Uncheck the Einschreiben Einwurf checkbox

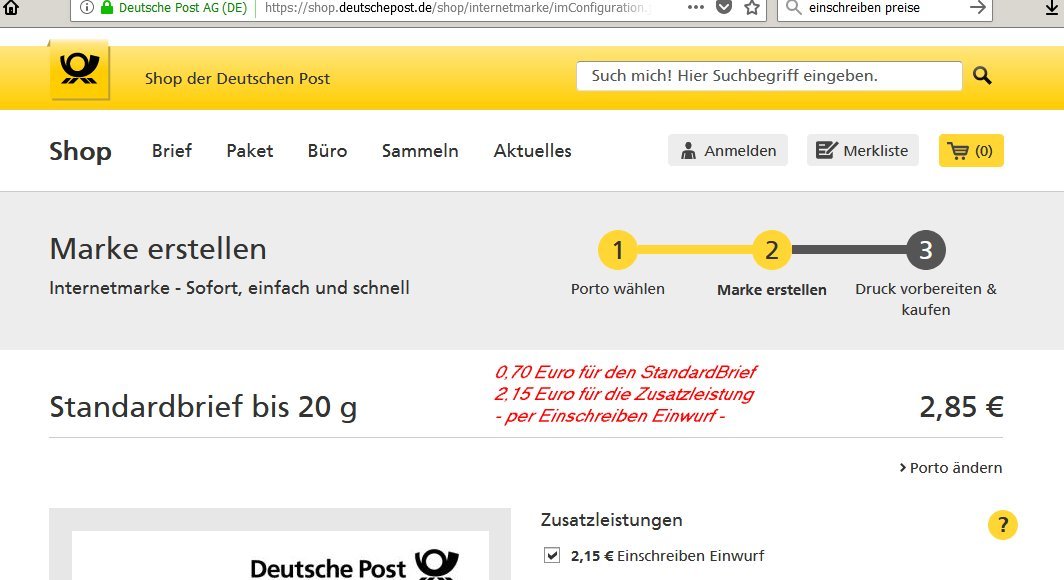point(552,555)
